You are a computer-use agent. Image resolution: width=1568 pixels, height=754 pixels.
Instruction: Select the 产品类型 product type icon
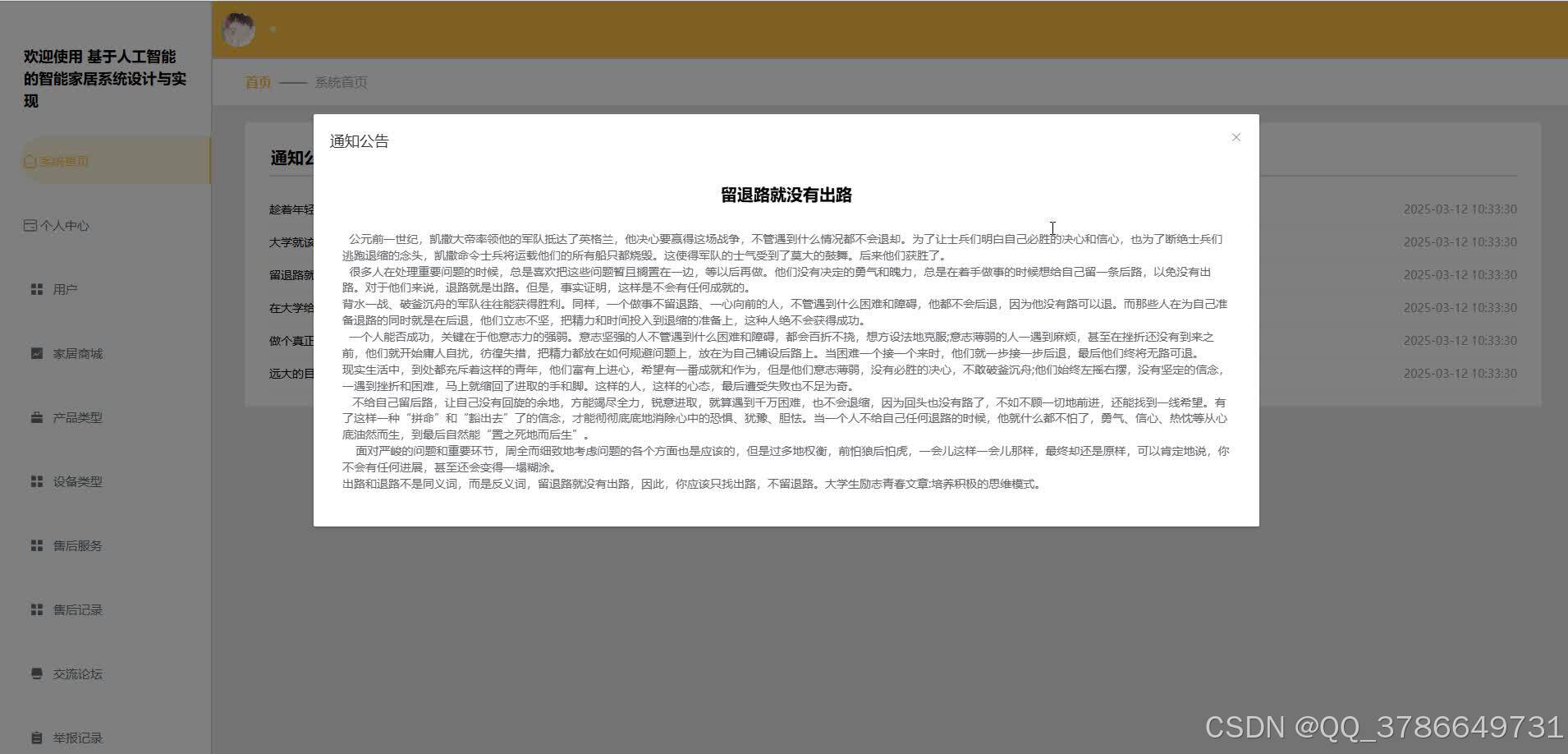36,416
